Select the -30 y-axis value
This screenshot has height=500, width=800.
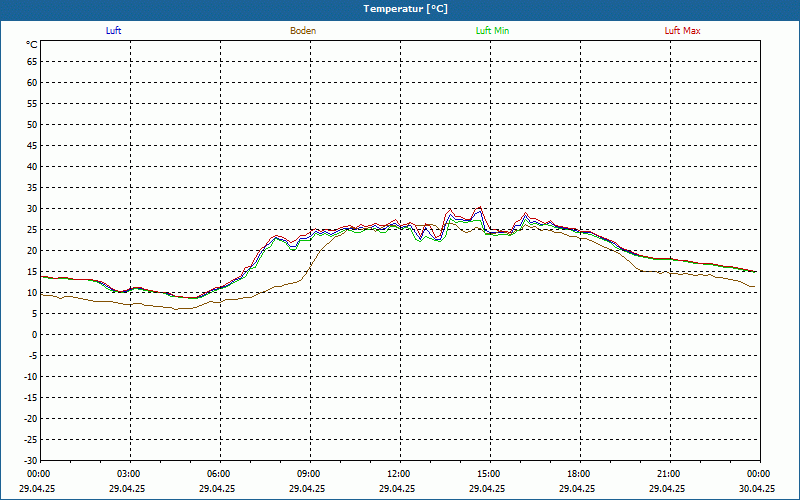pos(31,460)
